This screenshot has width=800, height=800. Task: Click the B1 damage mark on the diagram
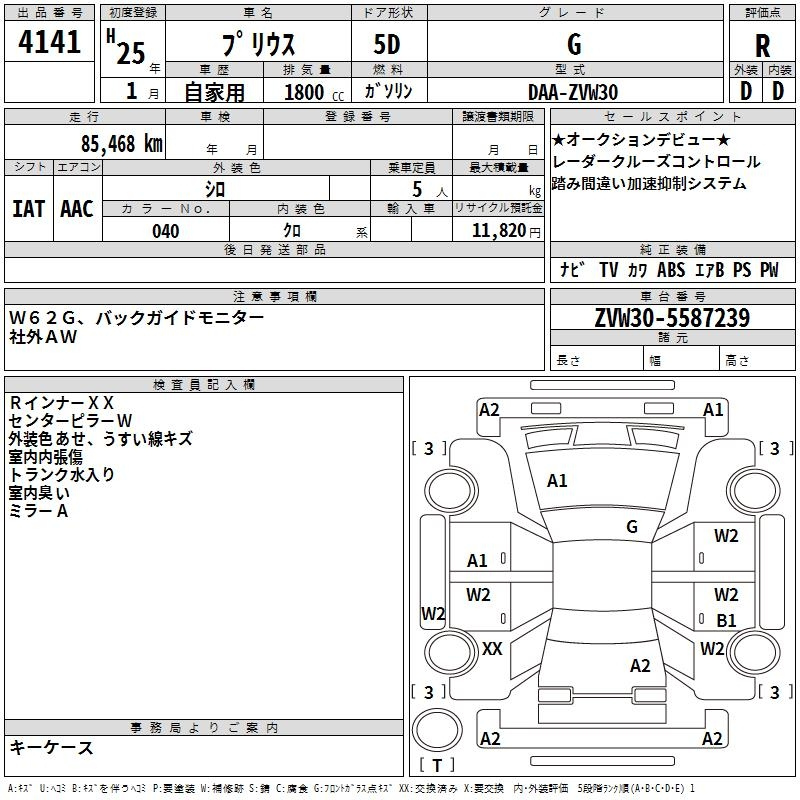point(726,620)
